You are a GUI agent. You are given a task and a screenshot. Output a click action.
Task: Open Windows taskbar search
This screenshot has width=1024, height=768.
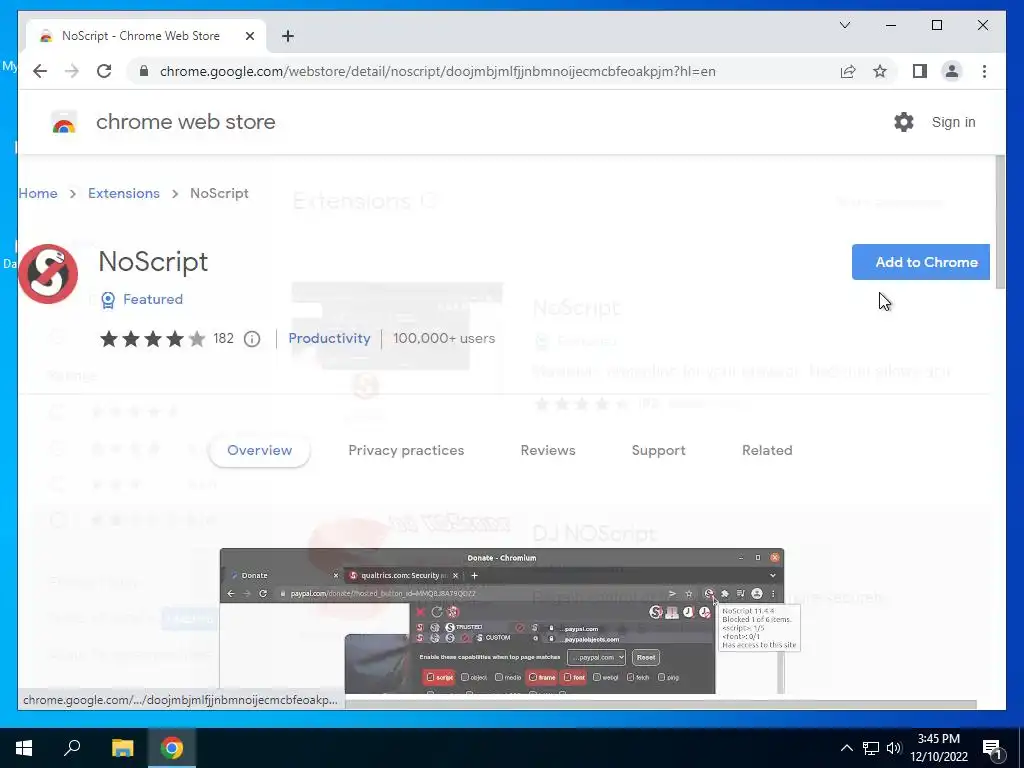72,748
